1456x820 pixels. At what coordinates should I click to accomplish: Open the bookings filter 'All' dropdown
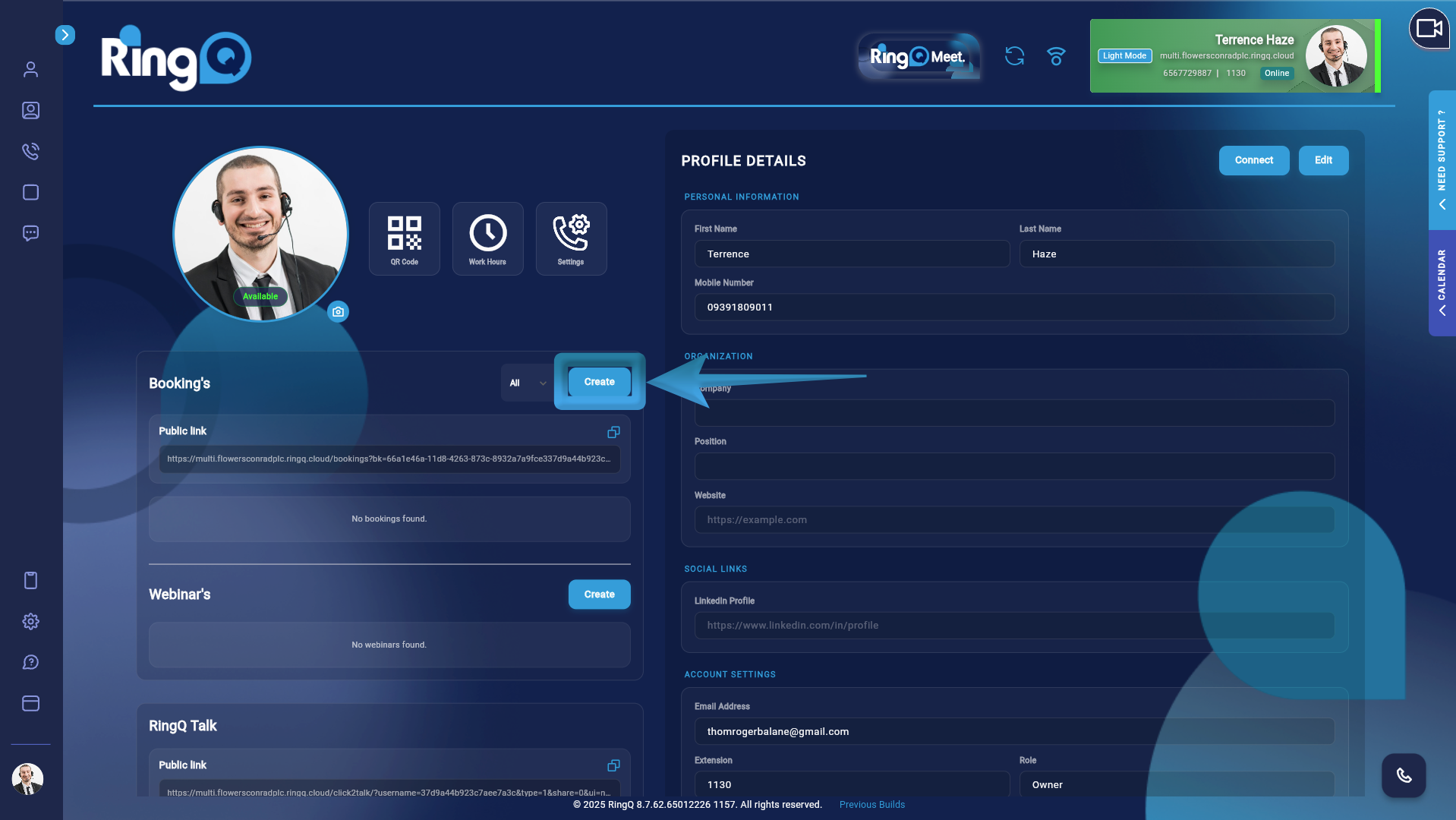pyautogui.click(x=527, y=383)
